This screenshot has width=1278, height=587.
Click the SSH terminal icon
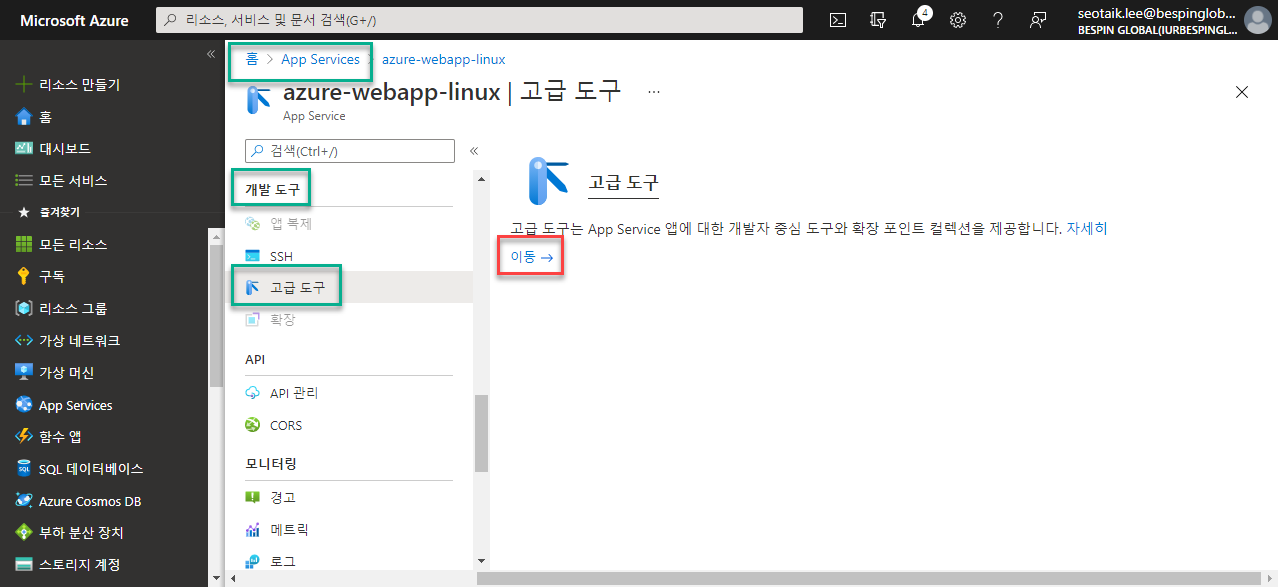[253, 257]
